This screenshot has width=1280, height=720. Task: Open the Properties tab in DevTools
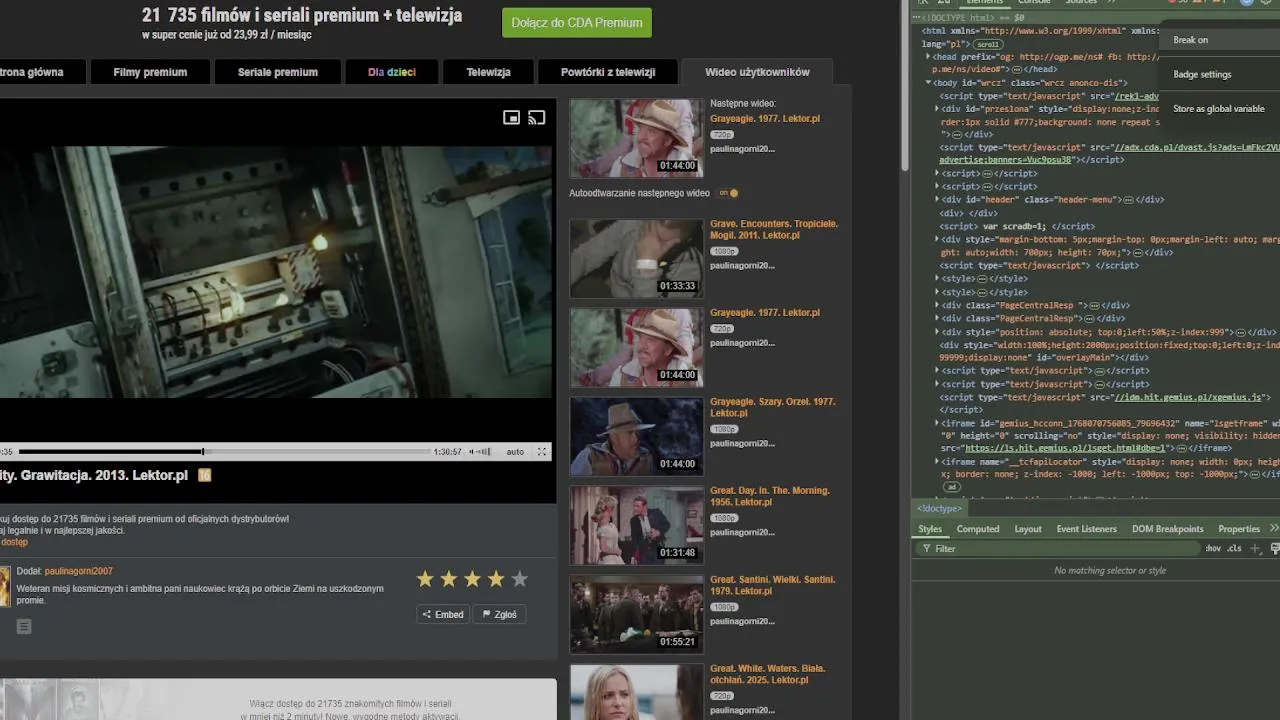coord(1239,529)
